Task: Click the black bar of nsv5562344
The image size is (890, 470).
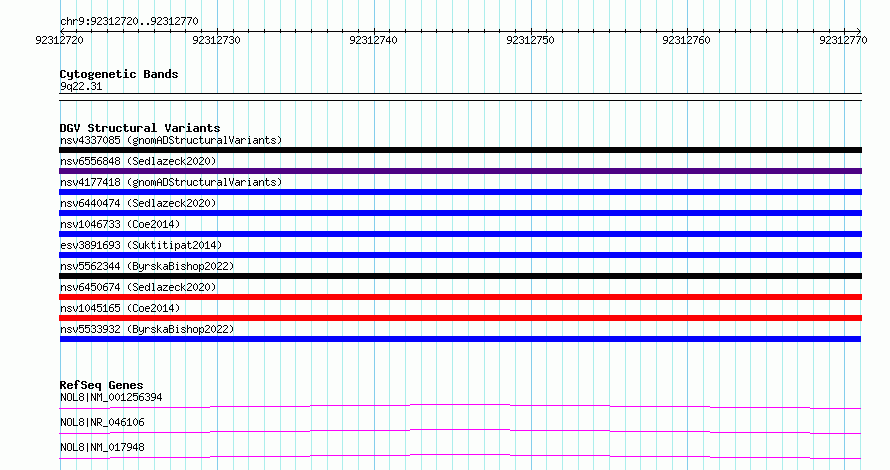Action: [x=460, y=276]
